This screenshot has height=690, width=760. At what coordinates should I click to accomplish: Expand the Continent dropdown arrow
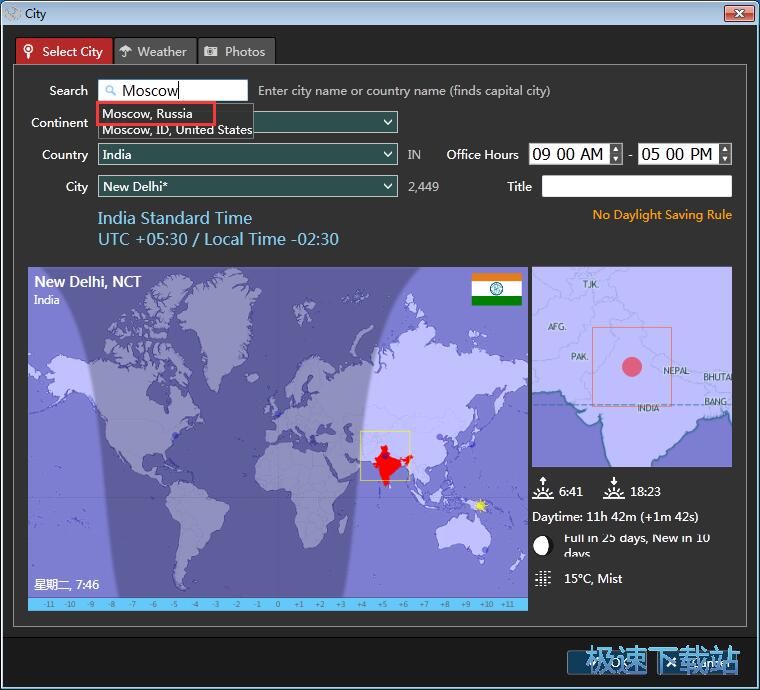click(x=388, y=122)
